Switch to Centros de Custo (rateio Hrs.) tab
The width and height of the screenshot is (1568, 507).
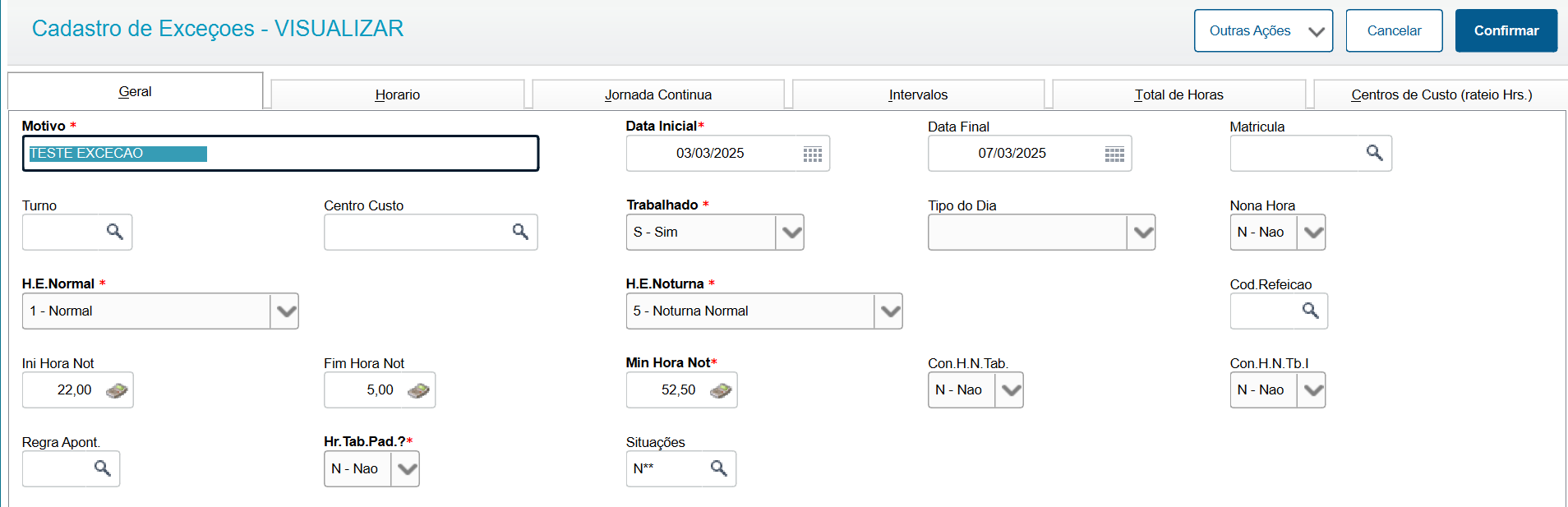[x=1441, y=94]
